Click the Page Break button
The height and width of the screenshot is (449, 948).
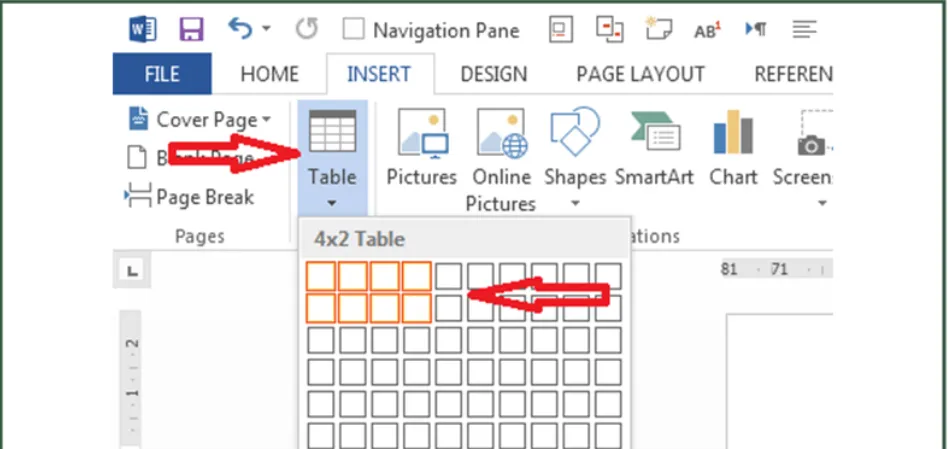[190, 197]
